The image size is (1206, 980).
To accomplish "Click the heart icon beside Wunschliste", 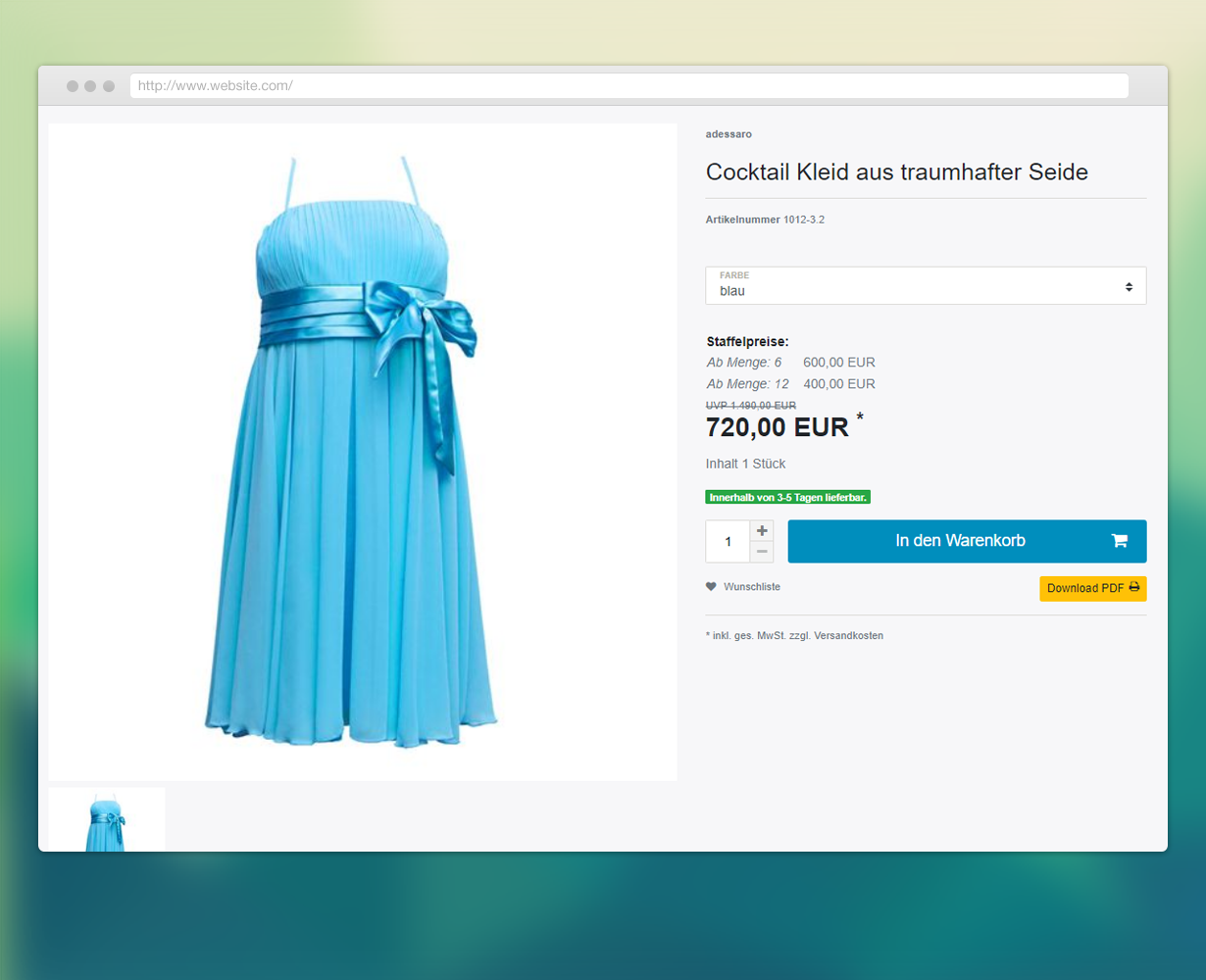I will [x=711, y=587].
